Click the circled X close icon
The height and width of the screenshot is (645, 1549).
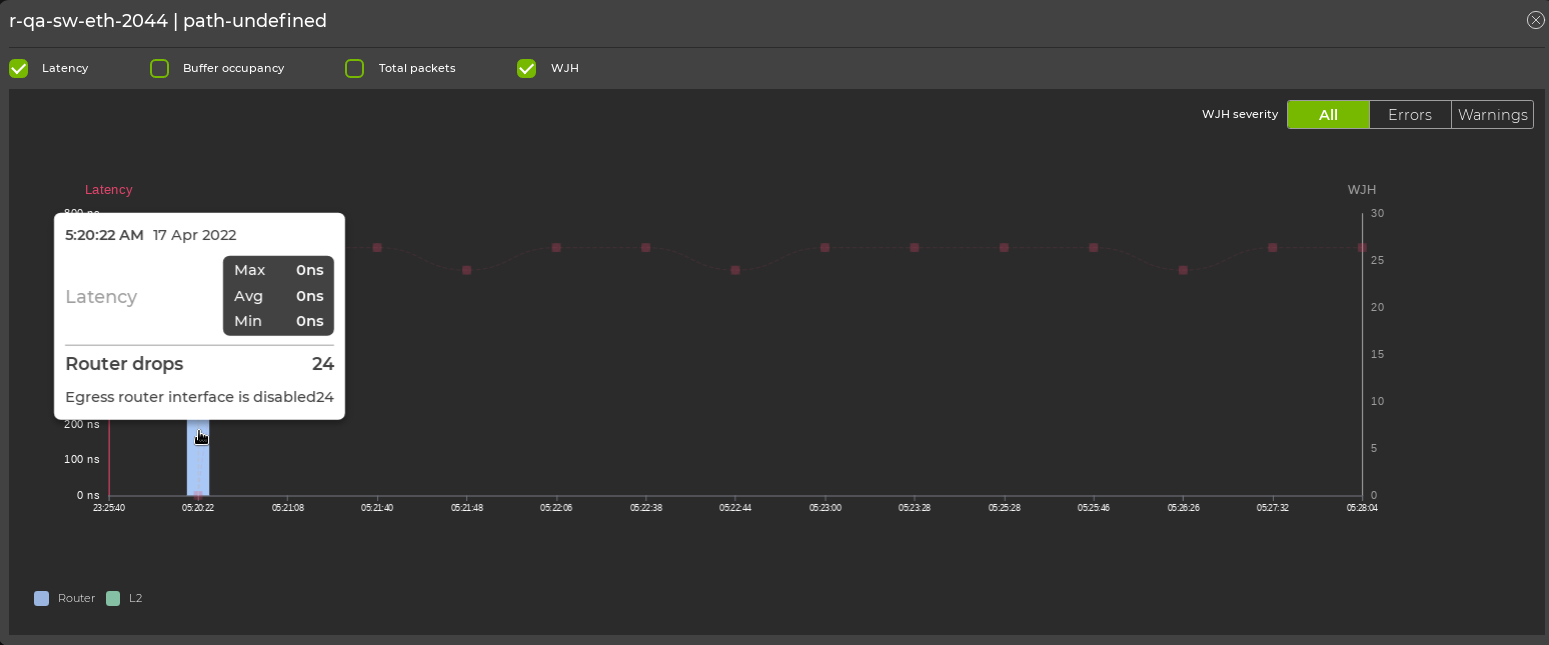(x=1536, y=19)
